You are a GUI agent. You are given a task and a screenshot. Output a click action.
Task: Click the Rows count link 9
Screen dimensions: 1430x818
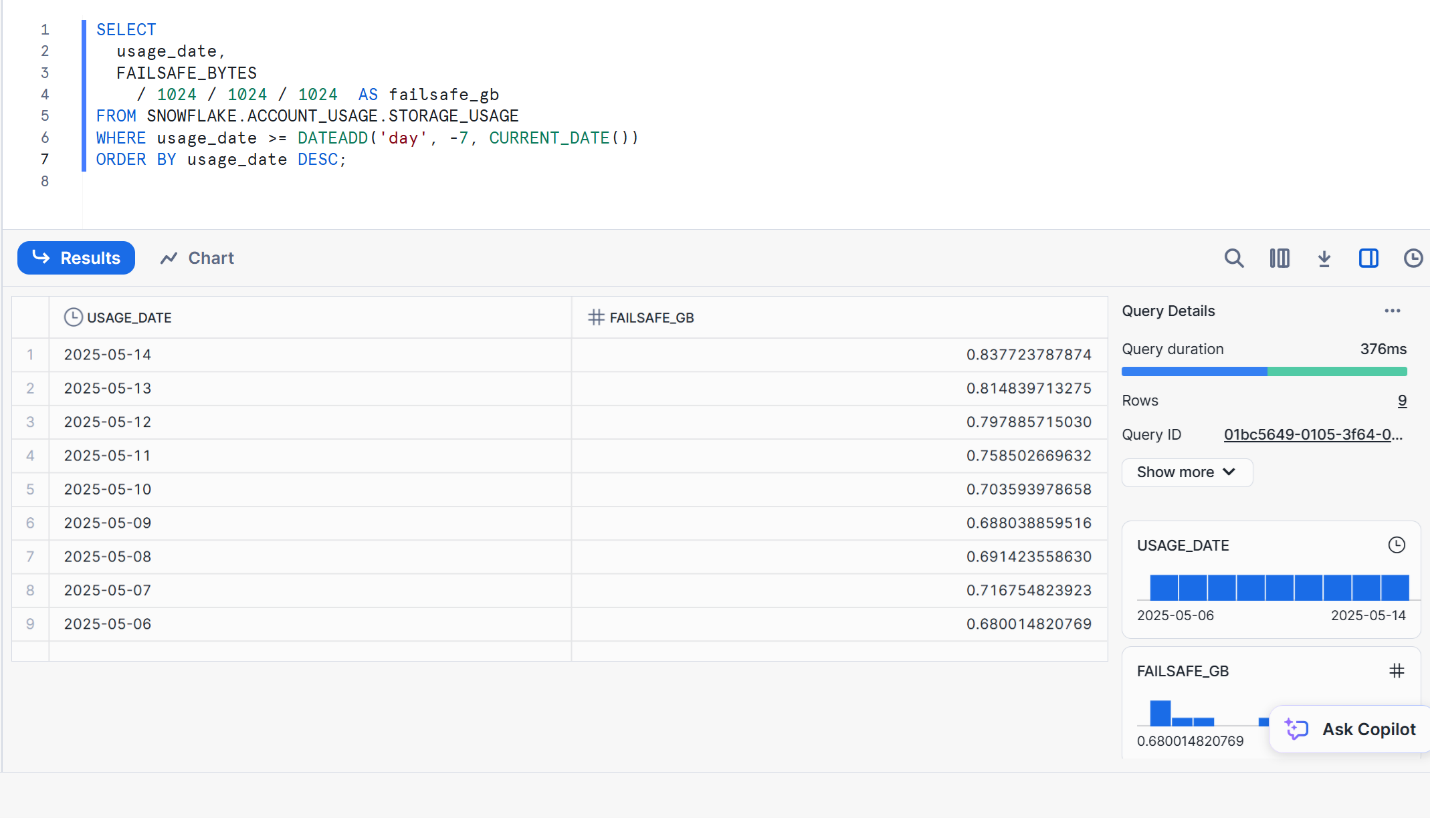pyautogui.click(x=1402, y=401)
